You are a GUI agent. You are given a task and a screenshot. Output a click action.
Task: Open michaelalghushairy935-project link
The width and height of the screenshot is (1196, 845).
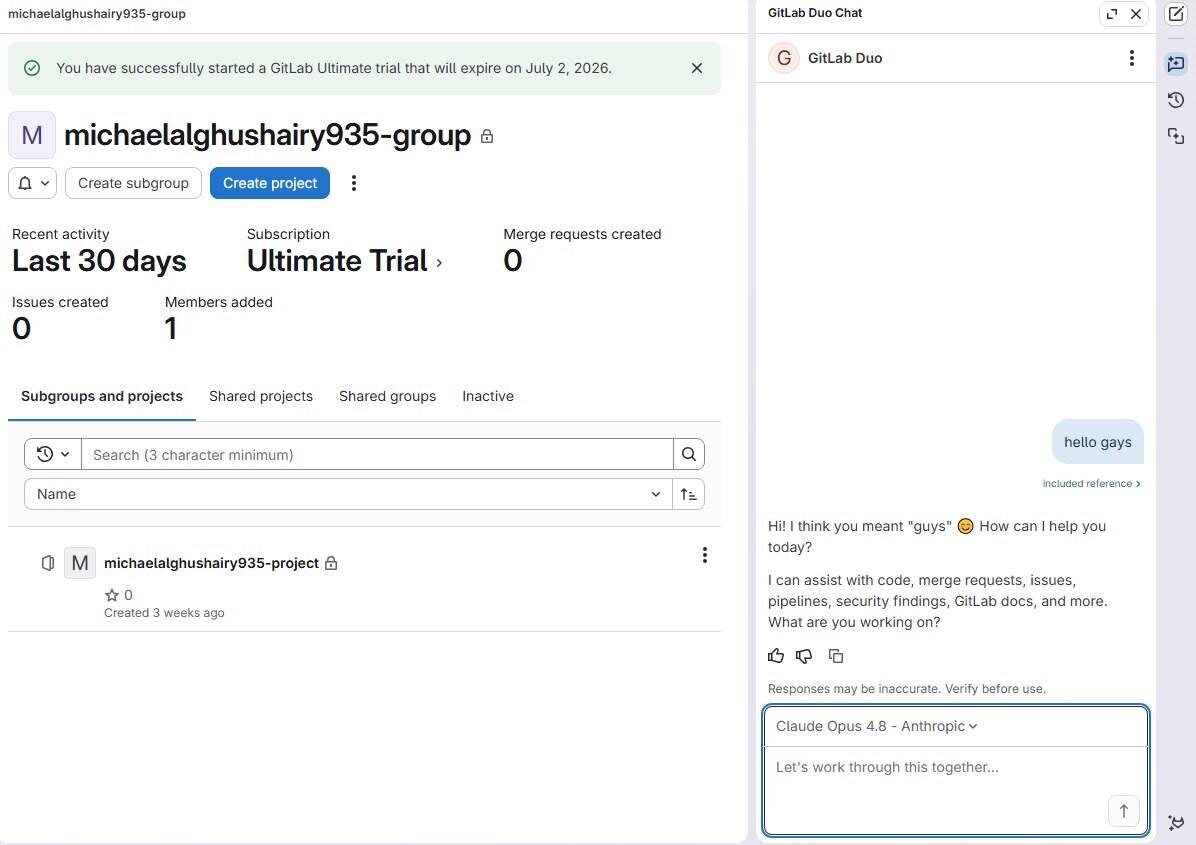click(211, 563)
